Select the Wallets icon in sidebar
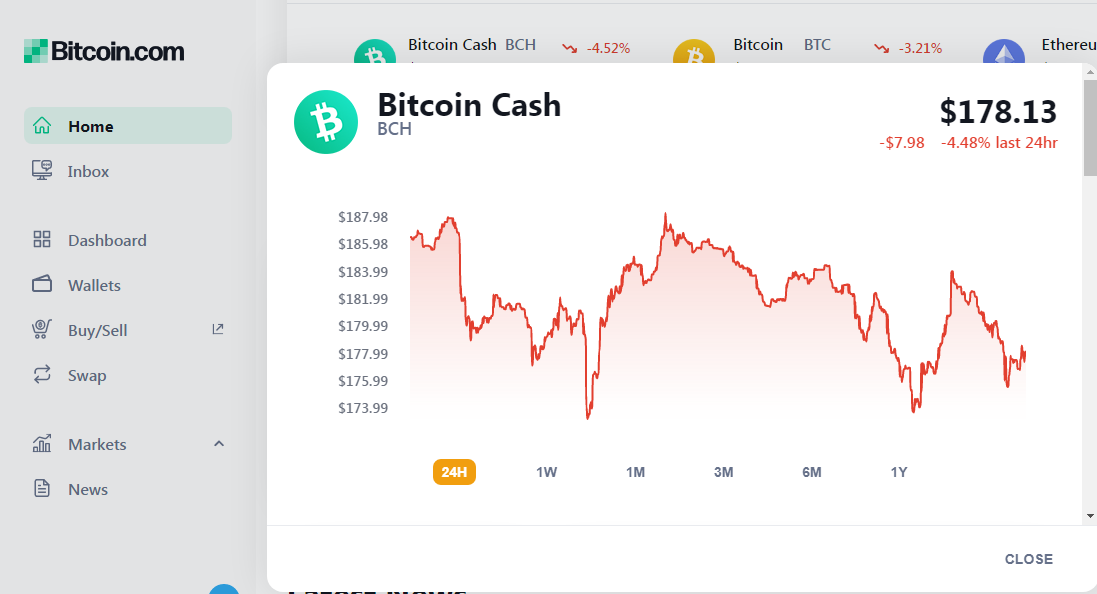1097x594 pixels. click(42, 285)
